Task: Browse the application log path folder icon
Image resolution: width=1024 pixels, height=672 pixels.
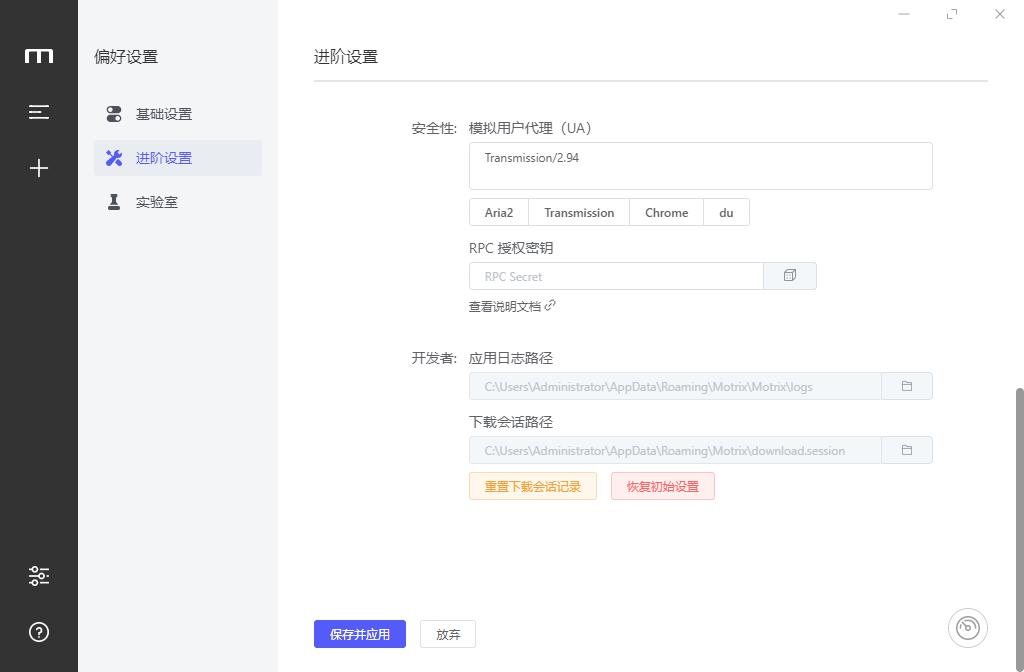Action: [905, 385]
